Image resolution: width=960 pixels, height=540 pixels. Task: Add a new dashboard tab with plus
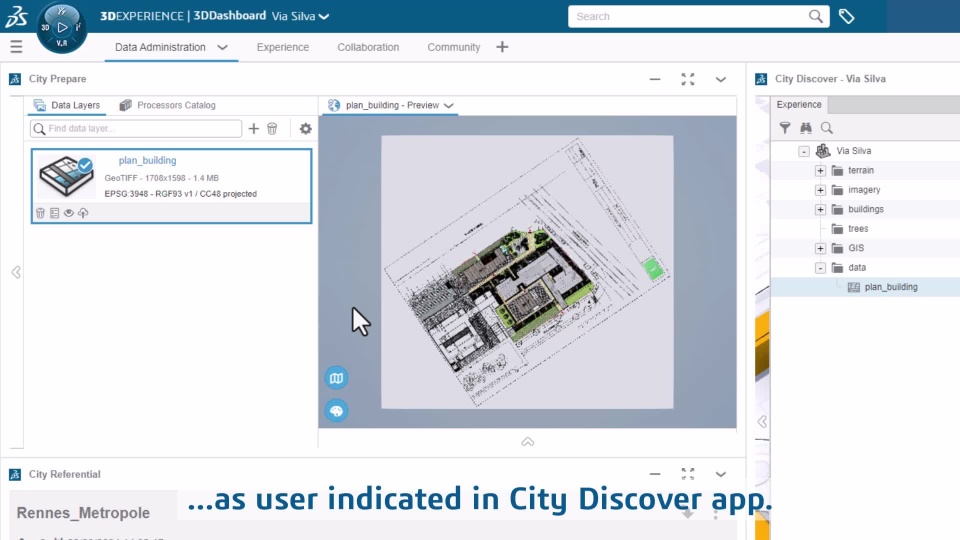(502, 47)
